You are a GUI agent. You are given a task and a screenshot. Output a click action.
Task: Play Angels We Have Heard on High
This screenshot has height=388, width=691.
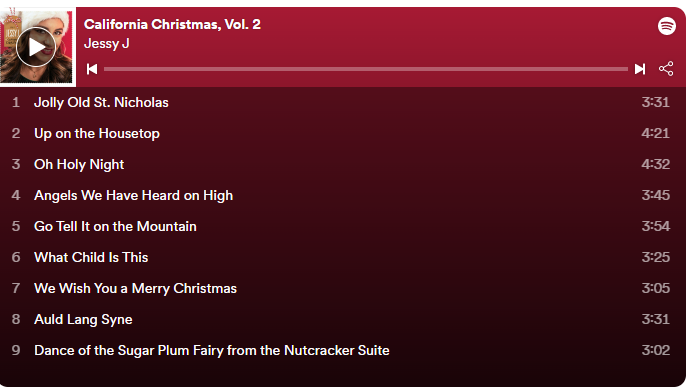pyautogui.click(x=343, y=195)
